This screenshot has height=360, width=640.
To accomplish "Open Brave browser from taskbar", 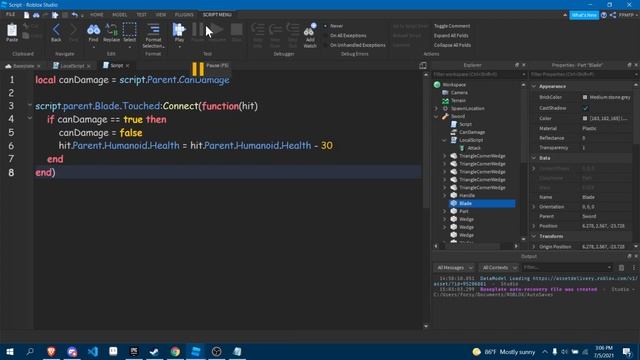I will (x=51, y=351).
